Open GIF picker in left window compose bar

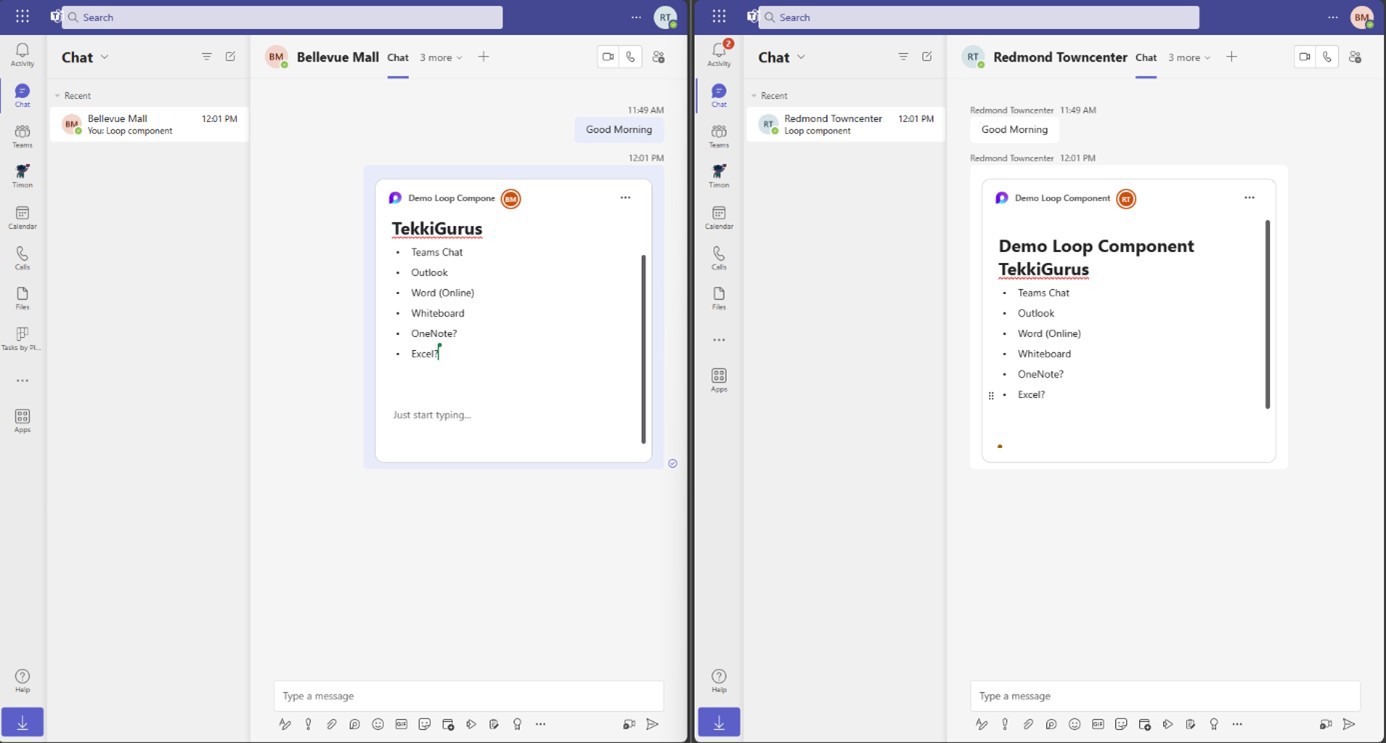point(401,724)
